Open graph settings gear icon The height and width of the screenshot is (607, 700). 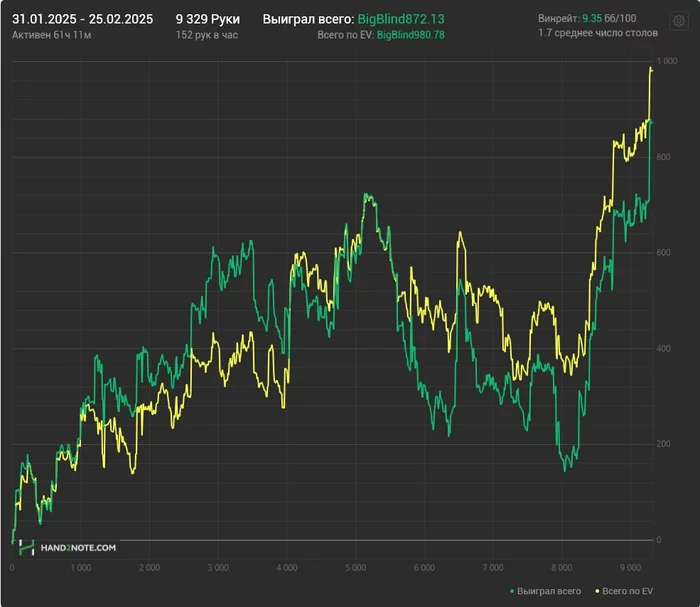[680, 19]
